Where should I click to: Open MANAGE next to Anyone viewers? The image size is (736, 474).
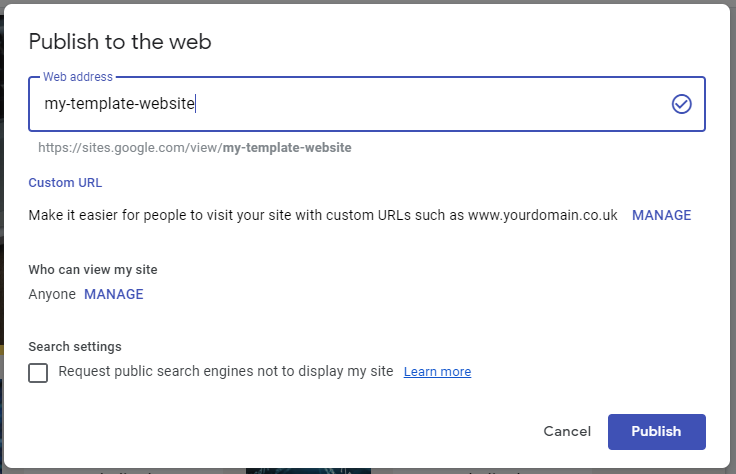coord(113,294)
